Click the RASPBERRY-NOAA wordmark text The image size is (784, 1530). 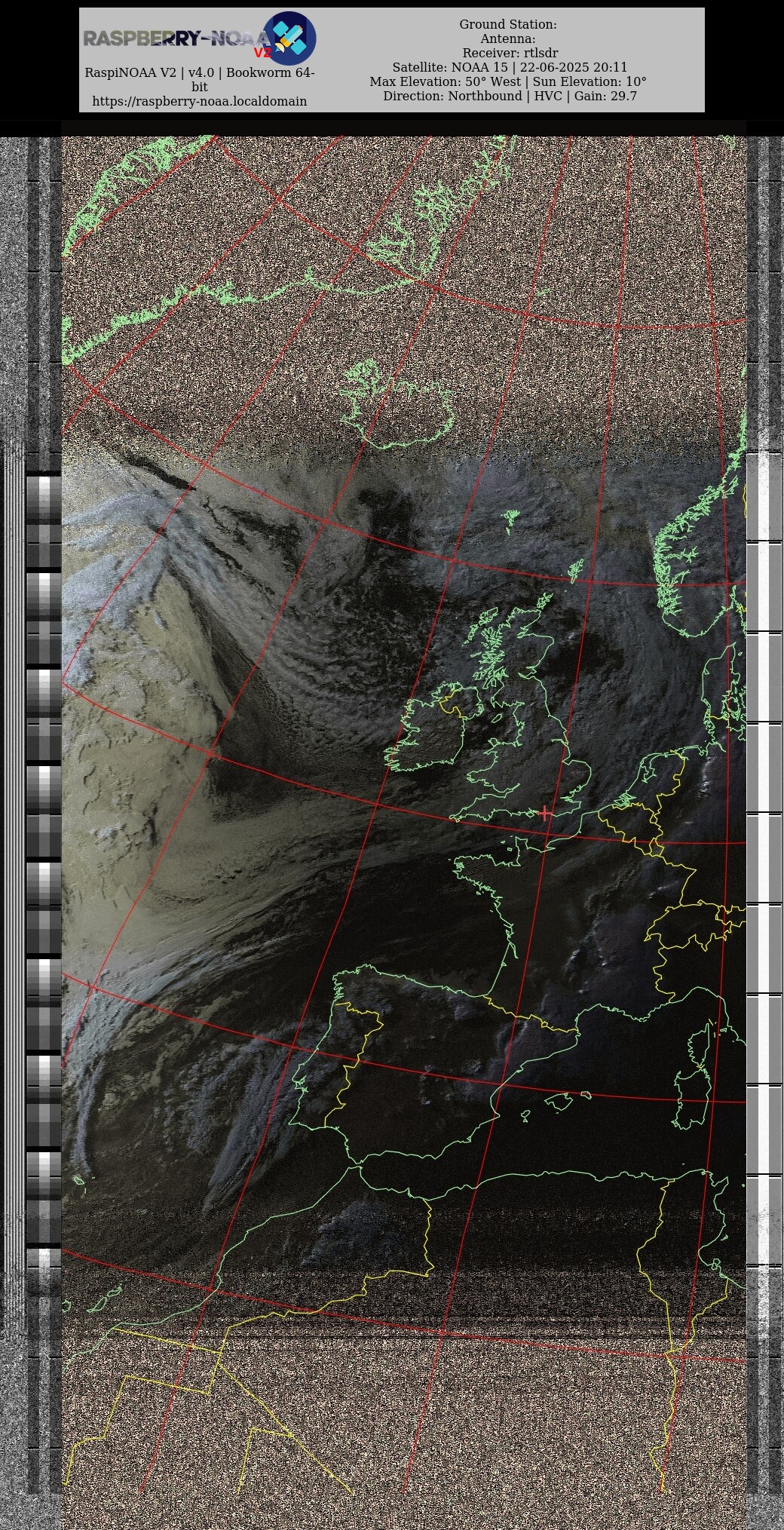(x=176, y=38)
